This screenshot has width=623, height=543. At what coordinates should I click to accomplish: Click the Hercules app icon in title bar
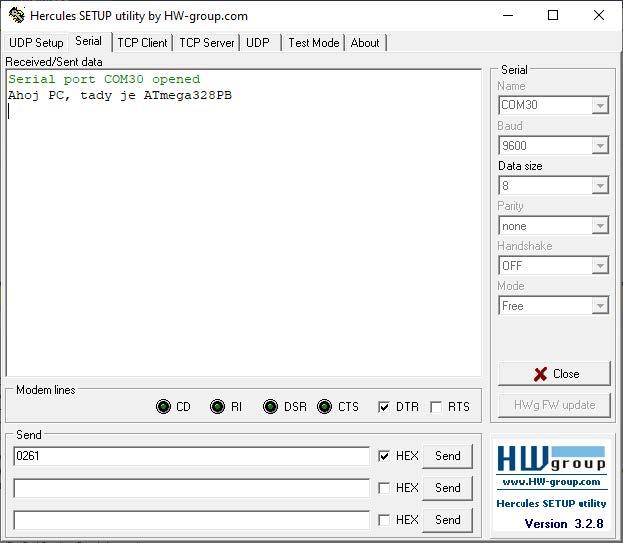[x=17, y=16]
